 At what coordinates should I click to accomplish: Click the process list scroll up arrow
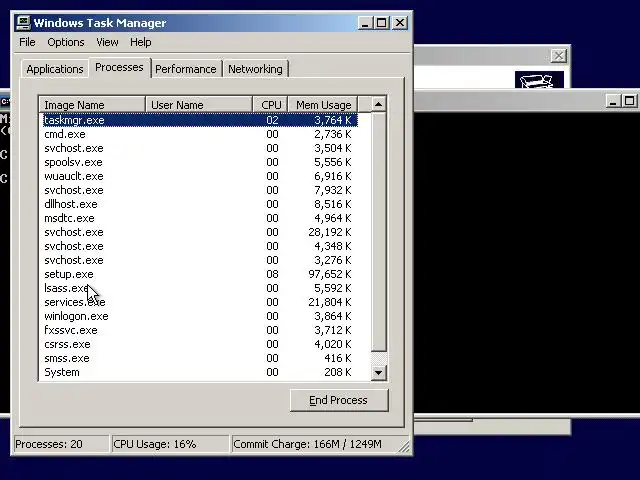pyautogui.click(x=378, y=104)
